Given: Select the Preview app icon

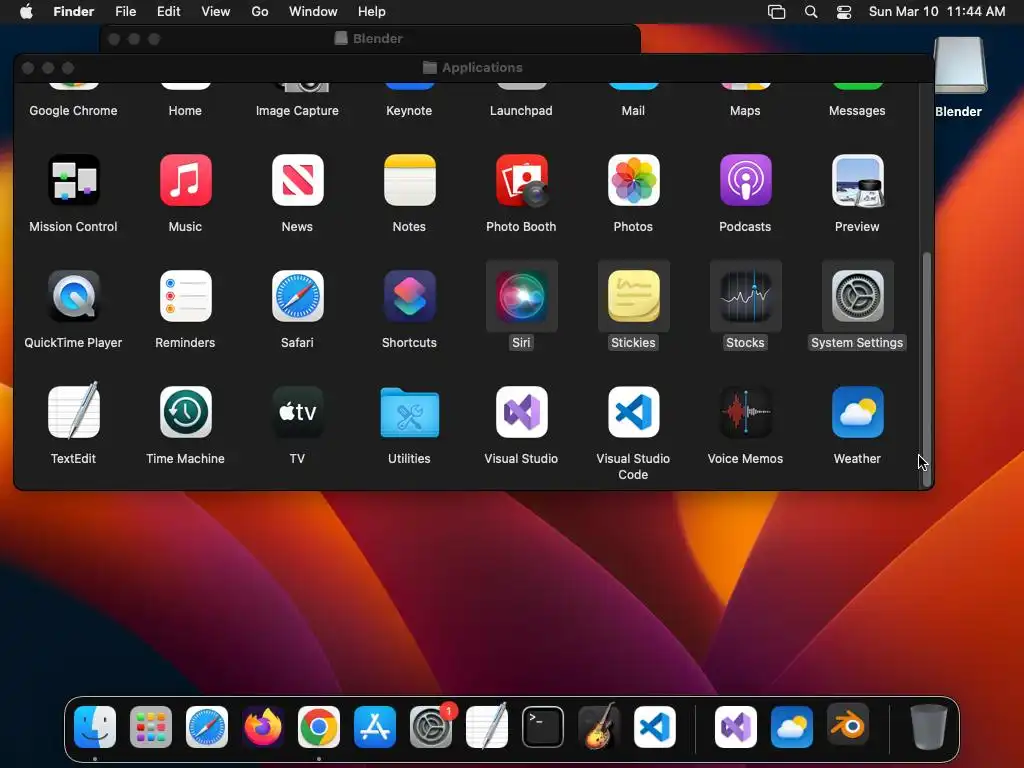Looking at the screenshot, I should tap(857, 180).
